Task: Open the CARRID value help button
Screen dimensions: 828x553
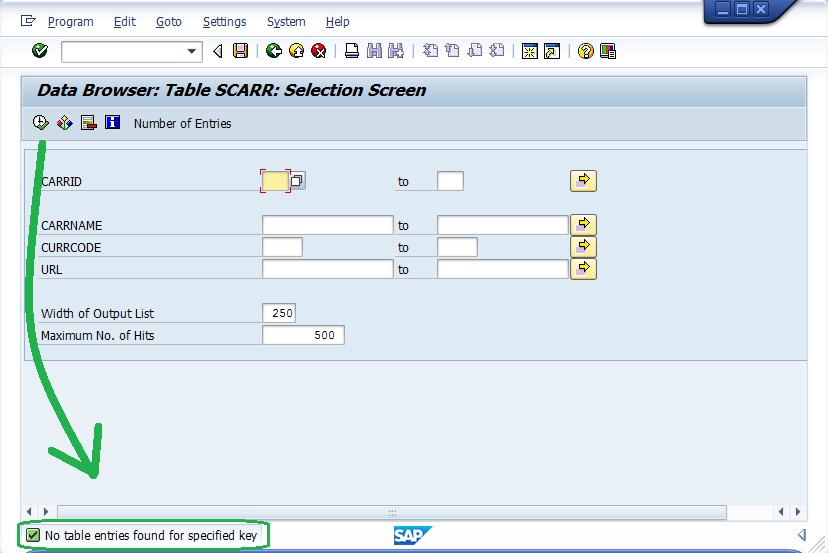Action: pos(298,181)
